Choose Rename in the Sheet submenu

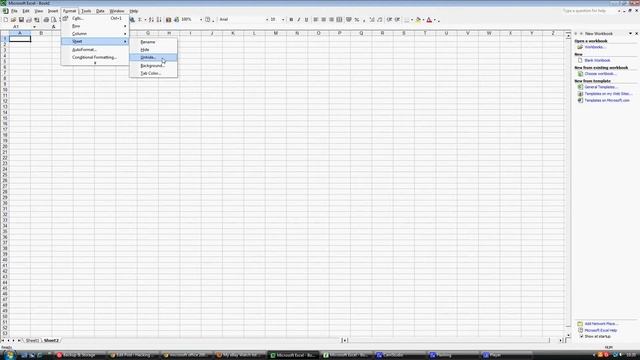coord(153,42)
